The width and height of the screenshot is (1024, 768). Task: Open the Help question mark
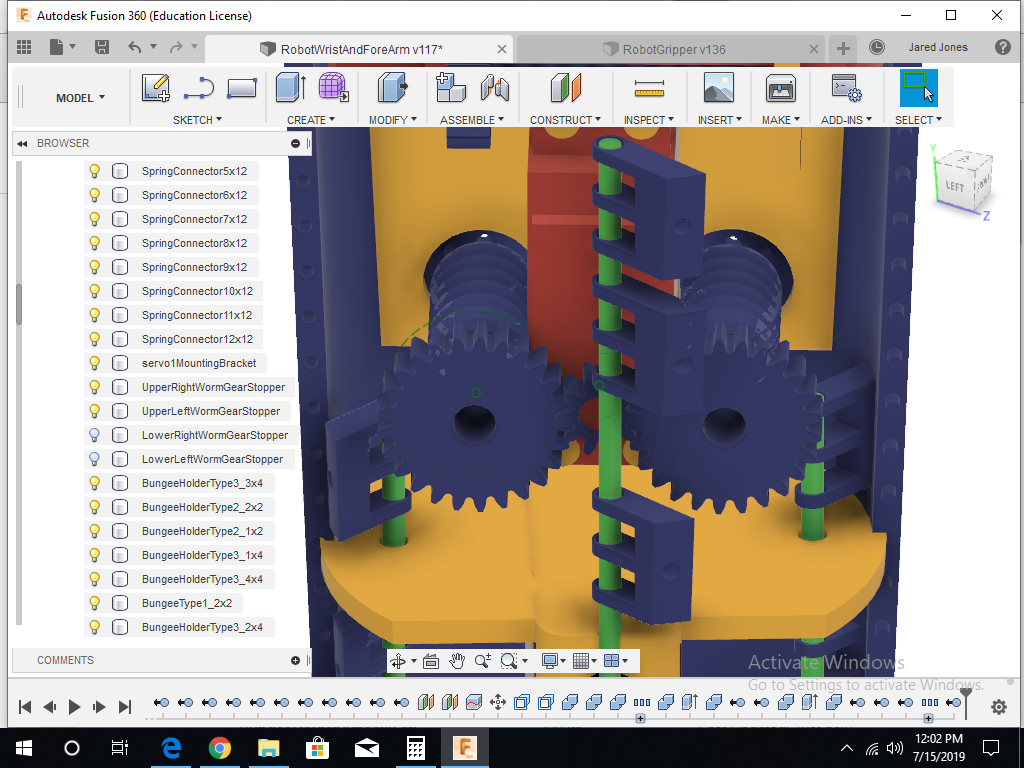click(x=1002, y=47)
